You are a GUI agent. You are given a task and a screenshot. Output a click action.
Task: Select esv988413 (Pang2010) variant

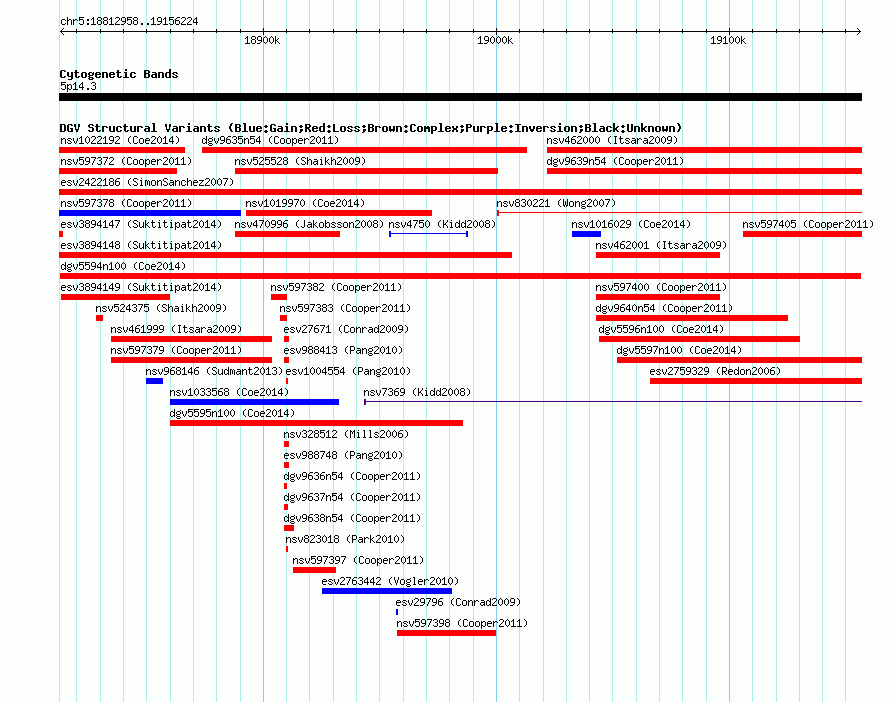point(343,350)
